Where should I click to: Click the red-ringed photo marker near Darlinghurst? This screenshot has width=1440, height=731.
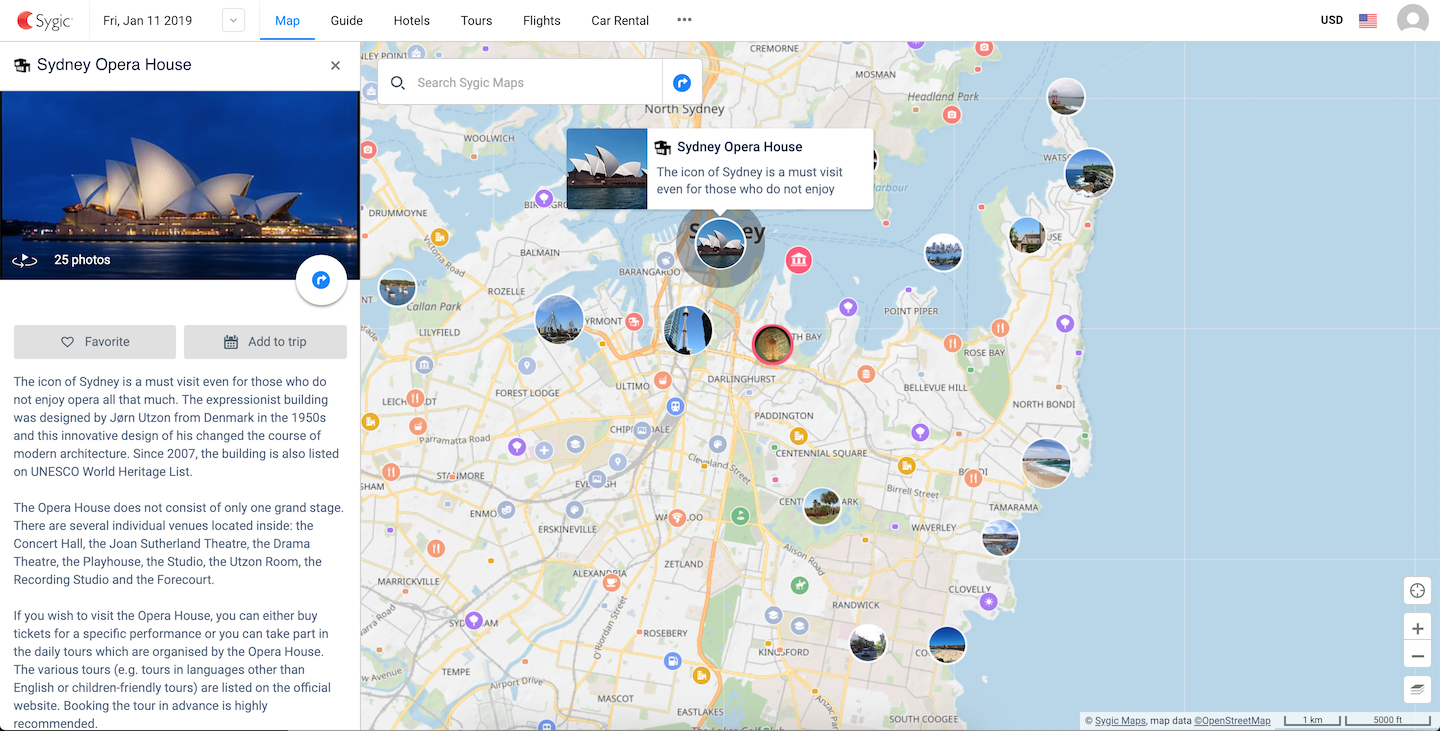tap(772, 344)
